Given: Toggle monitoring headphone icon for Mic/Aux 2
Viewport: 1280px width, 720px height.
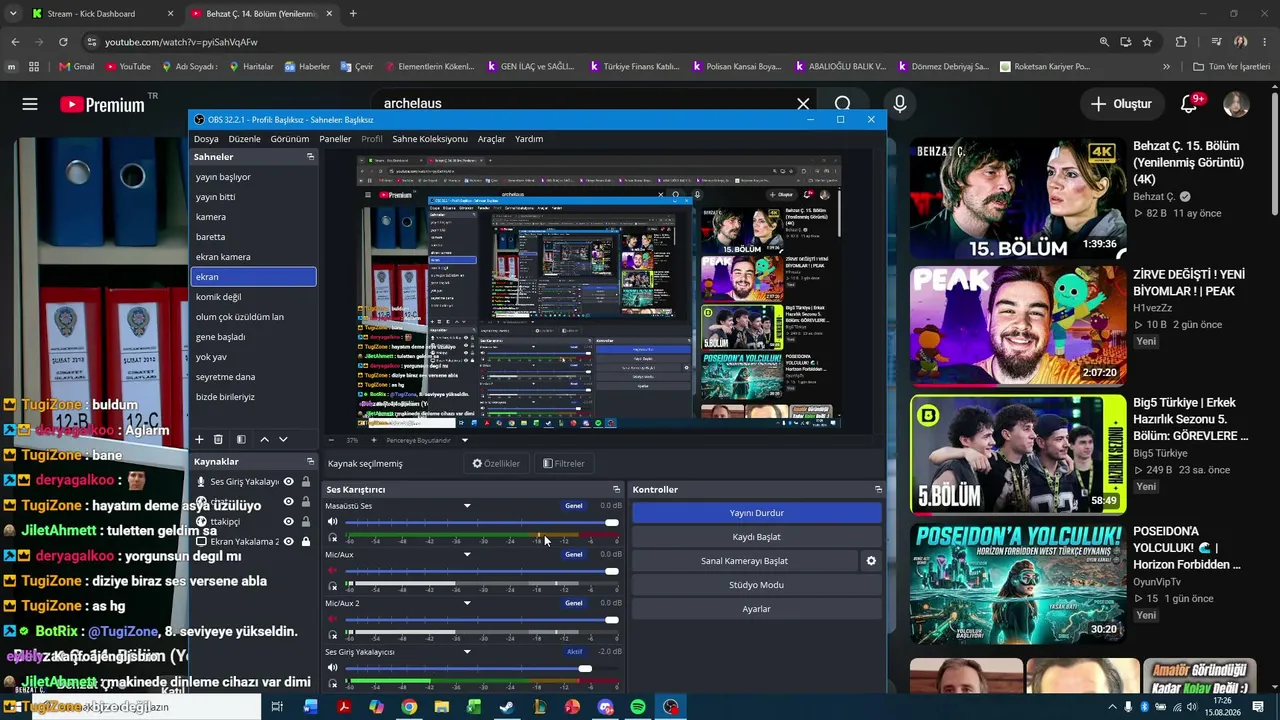Looking at the screenshot, I should coord(333,635).
